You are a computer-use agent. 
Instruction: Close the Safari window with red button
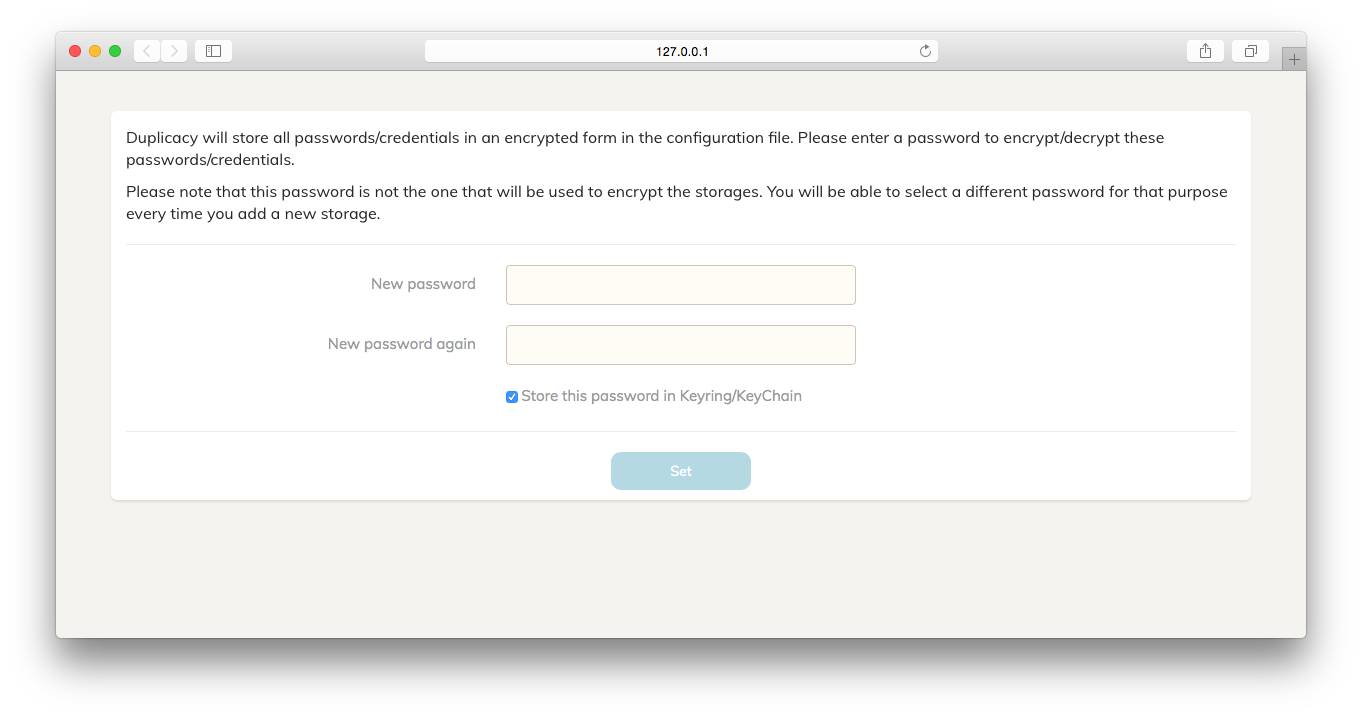coord(75,51)
